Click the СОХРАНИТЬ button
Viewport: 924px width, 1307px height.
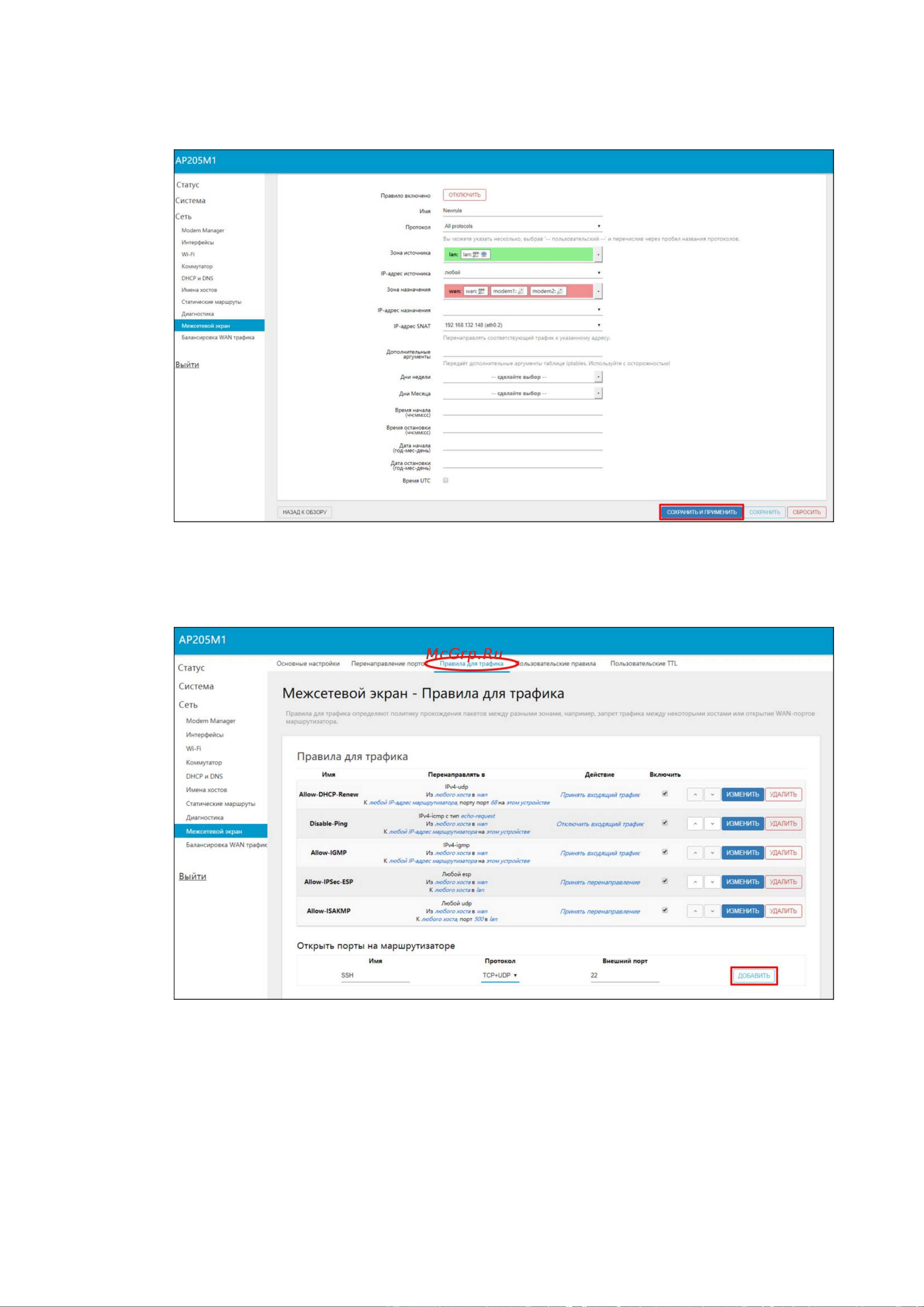765,512
